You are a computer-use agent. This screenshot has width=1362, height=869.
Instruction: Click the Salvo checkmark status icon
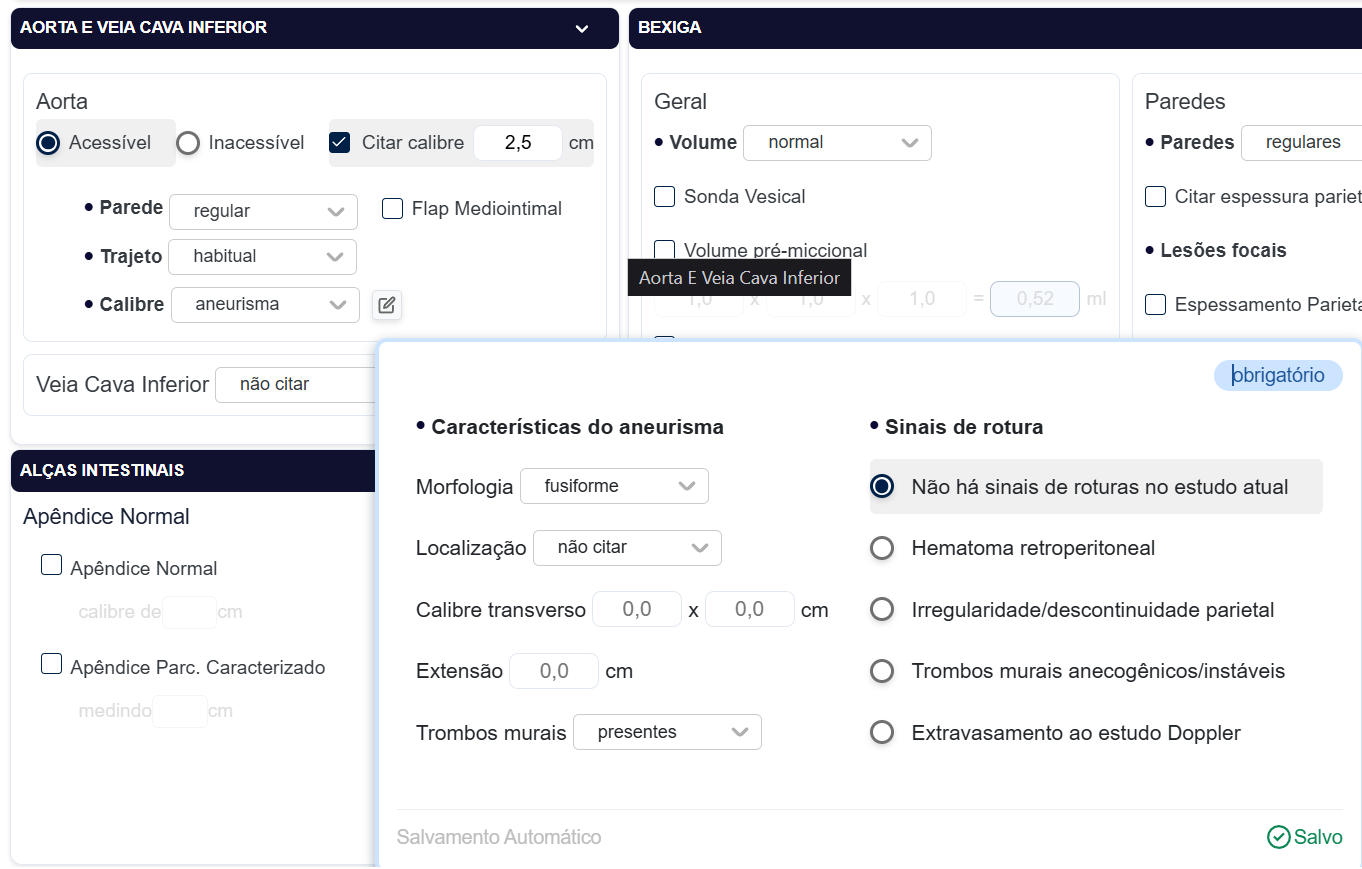click(1278, 837)
